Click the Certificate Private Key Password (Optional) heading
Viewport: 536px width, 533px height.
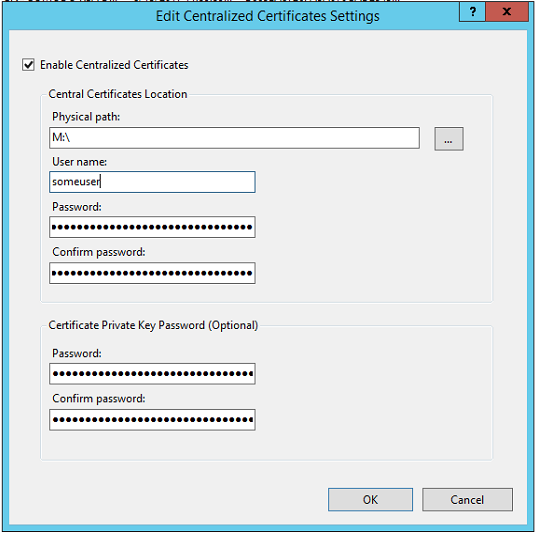point(153,325)
